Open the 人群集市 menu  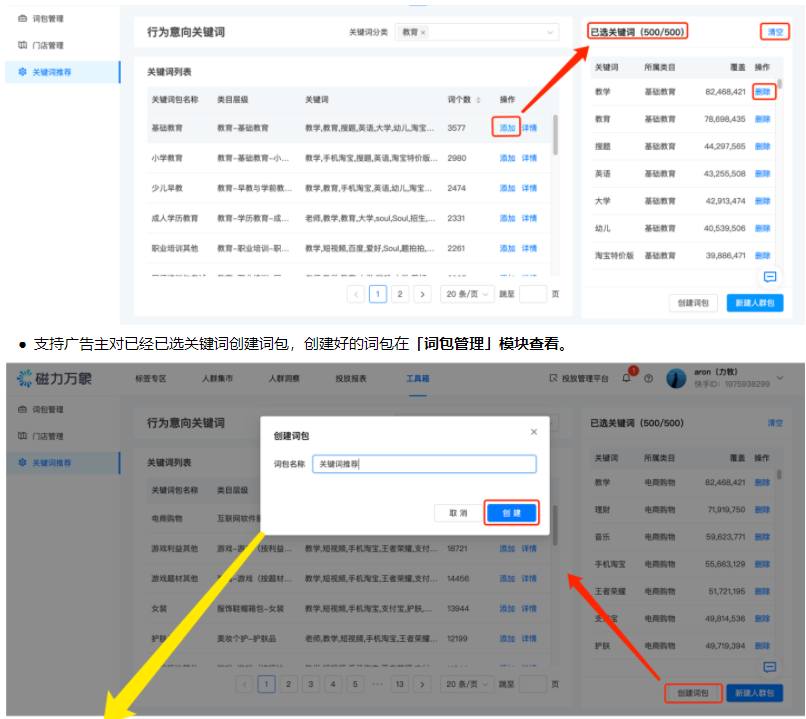(219, 378)
